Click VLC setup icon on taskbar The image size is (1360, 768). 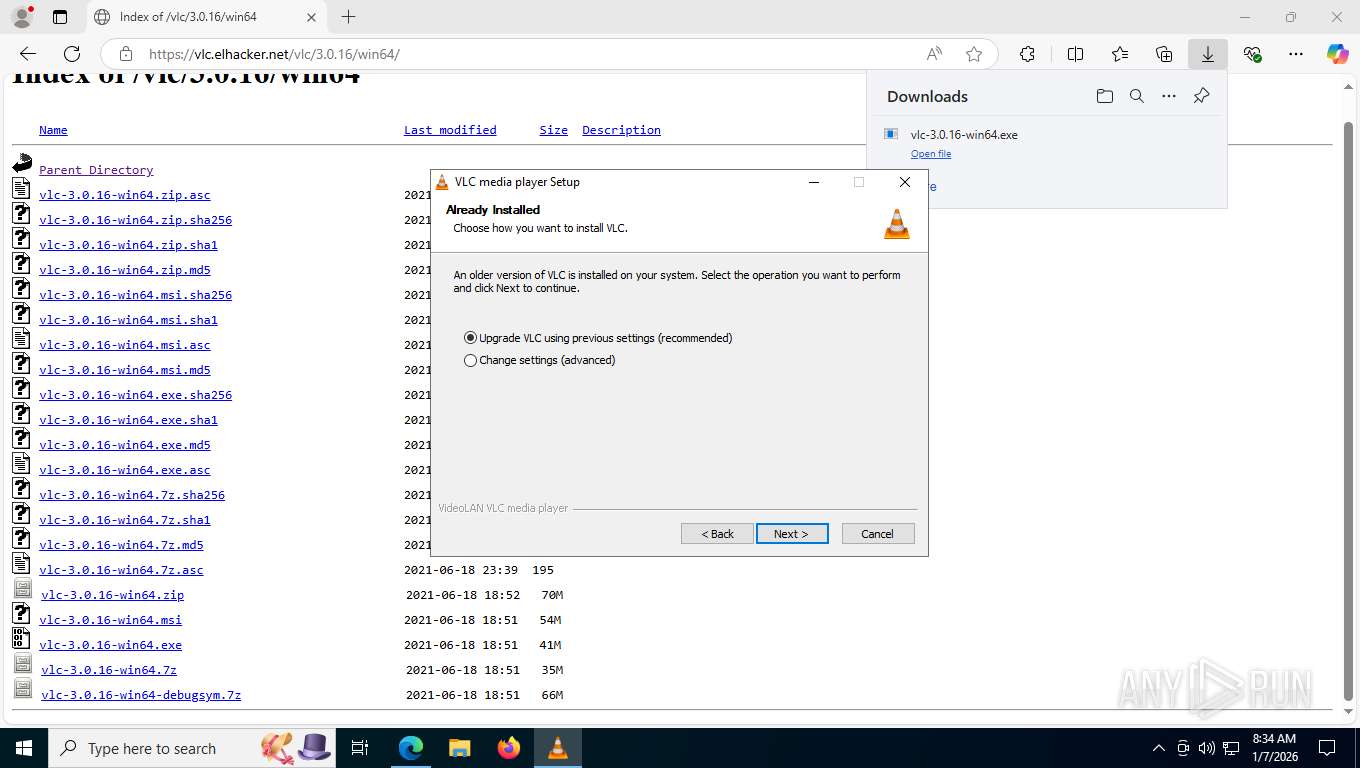point(558,748)
